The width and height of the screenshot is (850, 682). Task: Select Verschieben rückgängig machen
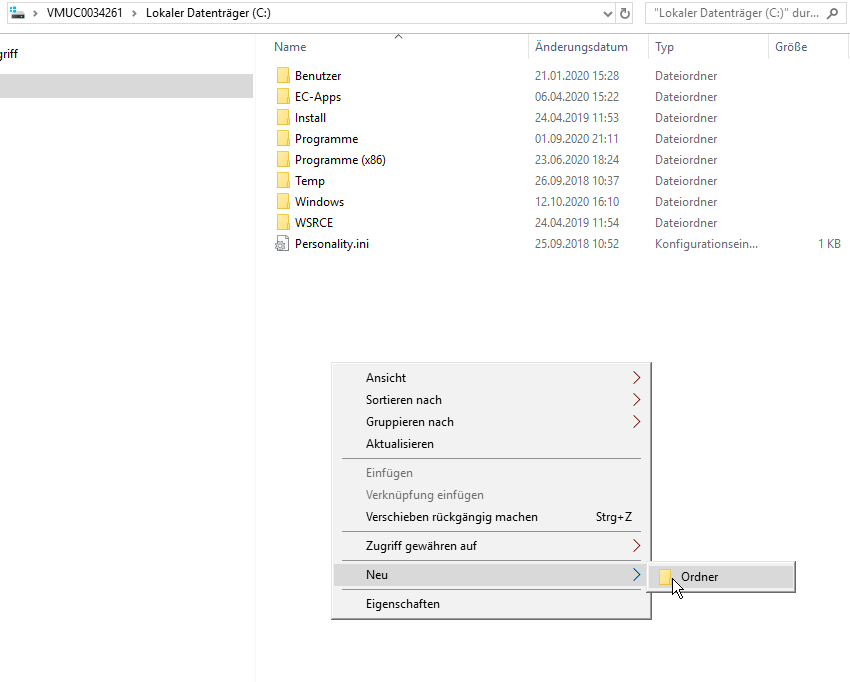click(x=491, y=517)
